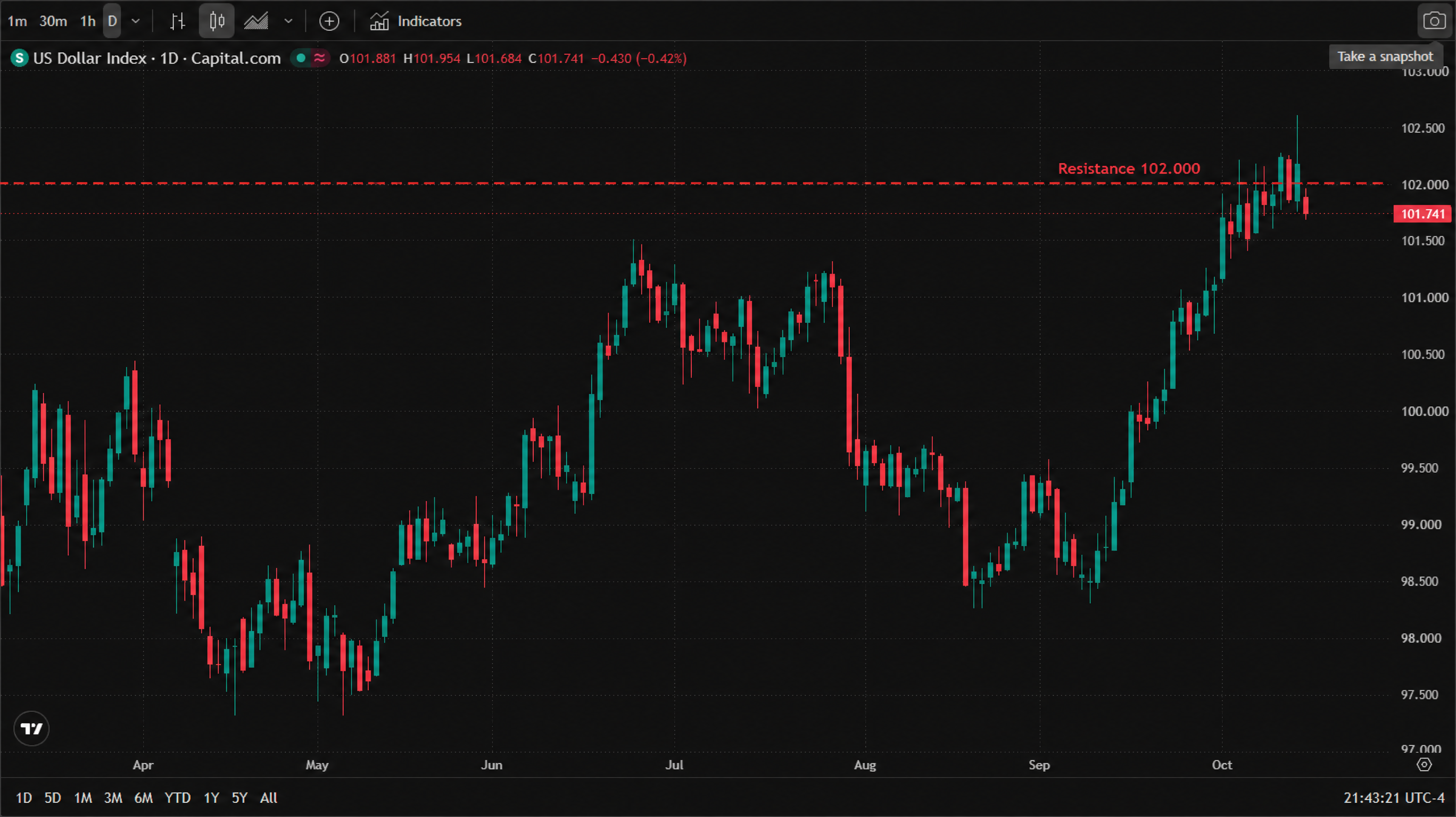1456x817 pixels.
Task: Switch to candles chart style
Action: (x=217, y=21)
